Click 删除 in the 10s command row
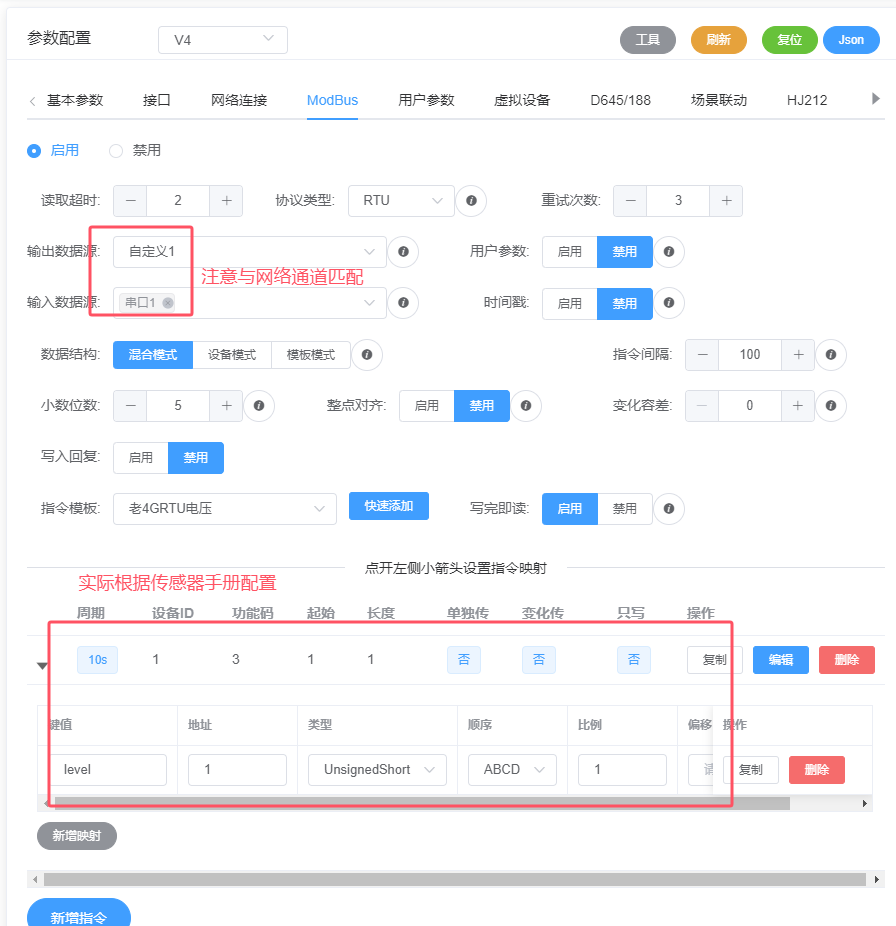The height and width of the screenshot is (926, 896). (x=846, y=660)
